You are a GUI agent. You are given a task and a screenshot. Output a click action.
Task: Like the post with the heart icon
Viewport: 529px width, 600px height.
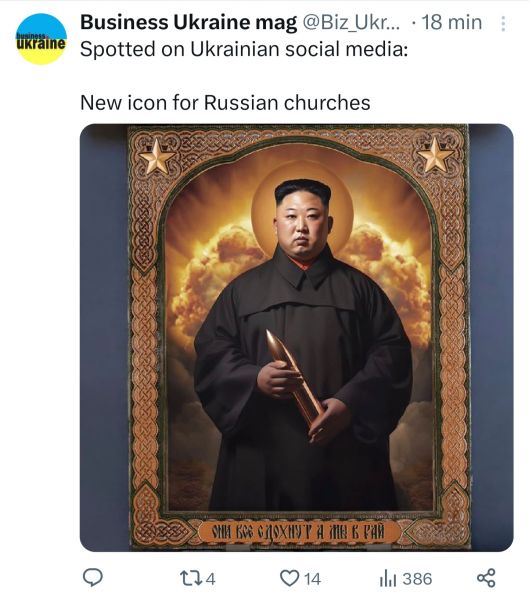[x=289, y=578]
